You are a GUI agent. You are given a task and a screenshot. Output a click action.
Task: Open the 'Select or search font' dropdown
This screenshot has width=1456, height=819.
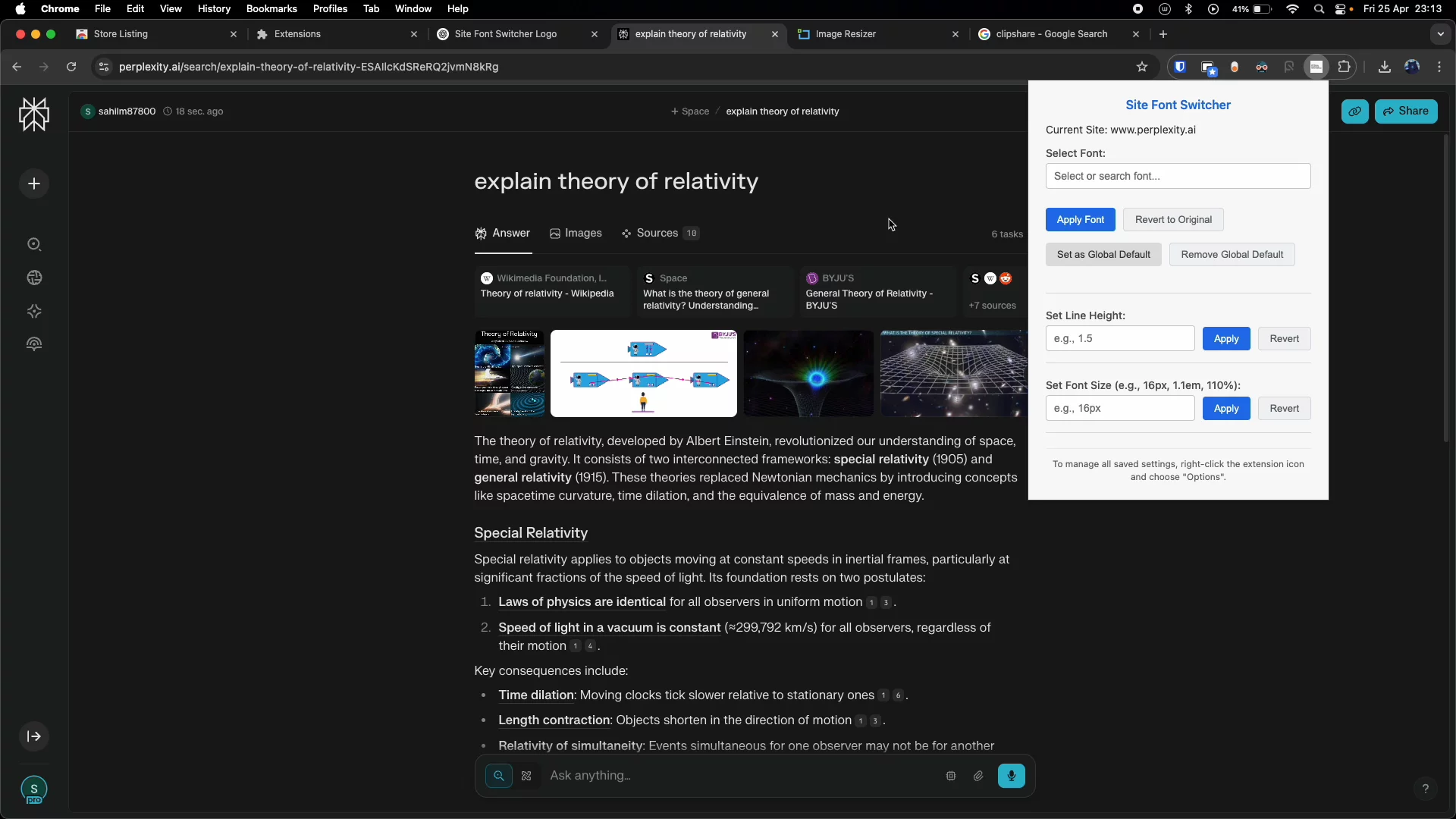1178,176
